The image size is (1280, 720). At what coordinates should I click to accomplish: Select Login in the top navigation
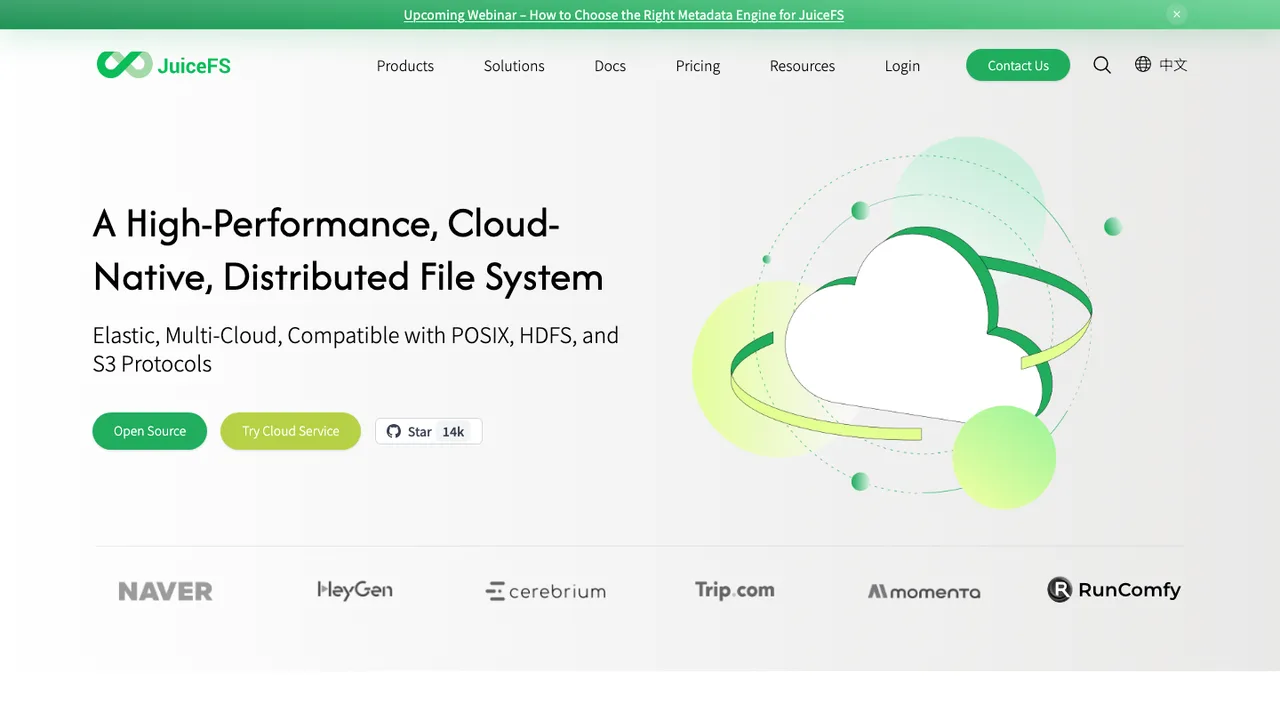(902, 66)
